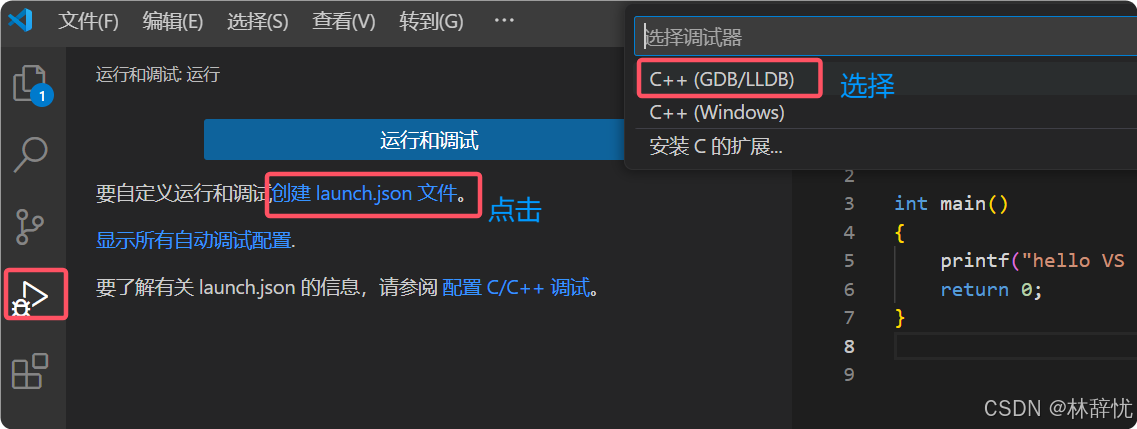Open the Extensions view icon

click(30, 371)
